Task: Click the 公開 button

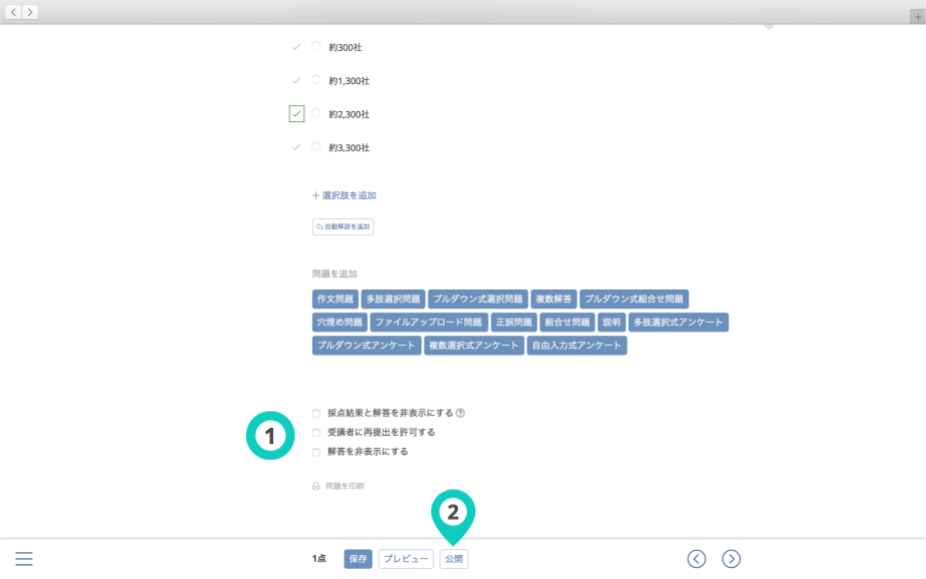Action: [x=453, y=559]
